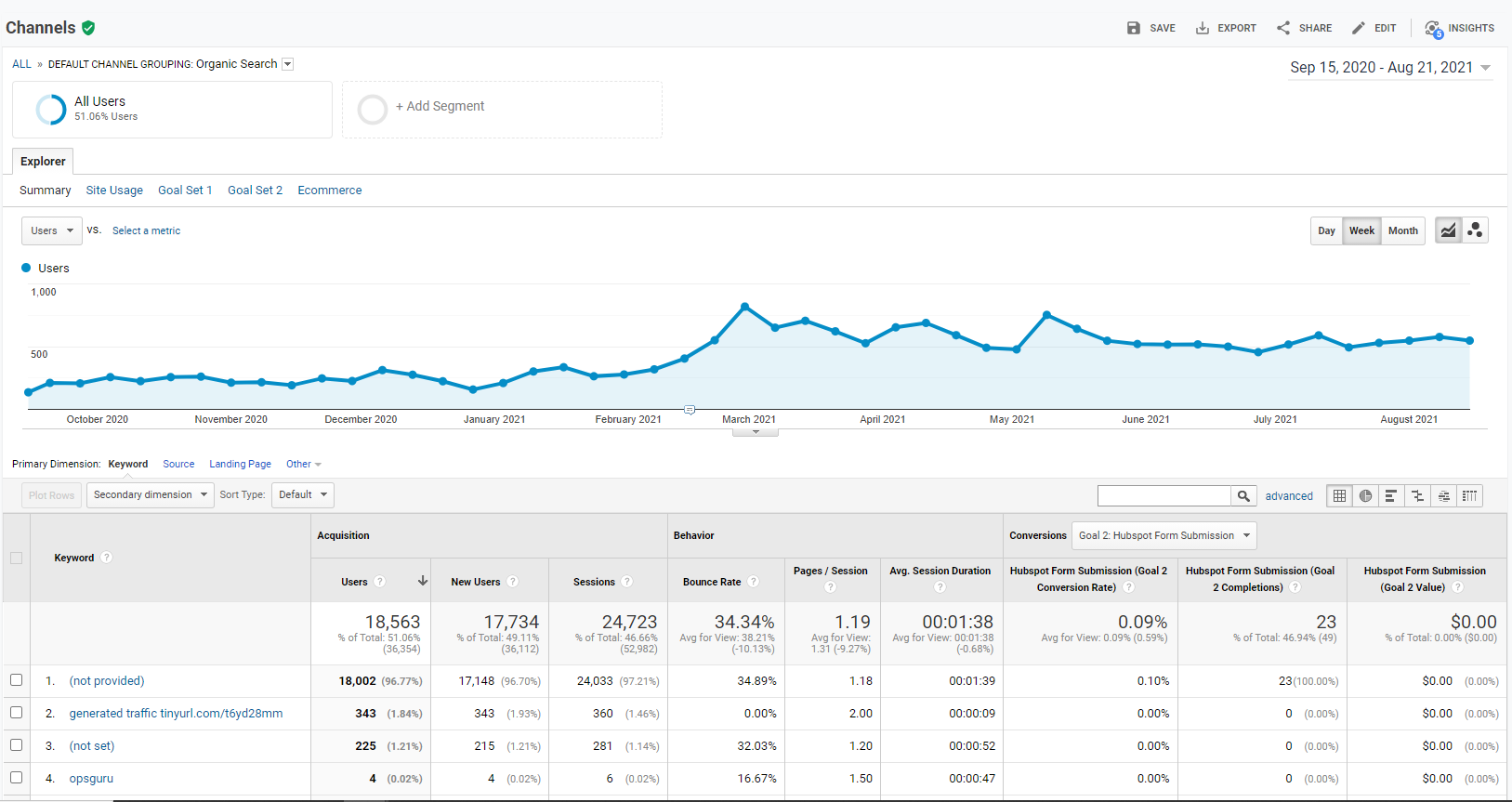This screenshot has width=1512, height=802.
Task: Open the Goal 2 Hubspot Form Submission dropdown
Action: [x=1164, y=535]
